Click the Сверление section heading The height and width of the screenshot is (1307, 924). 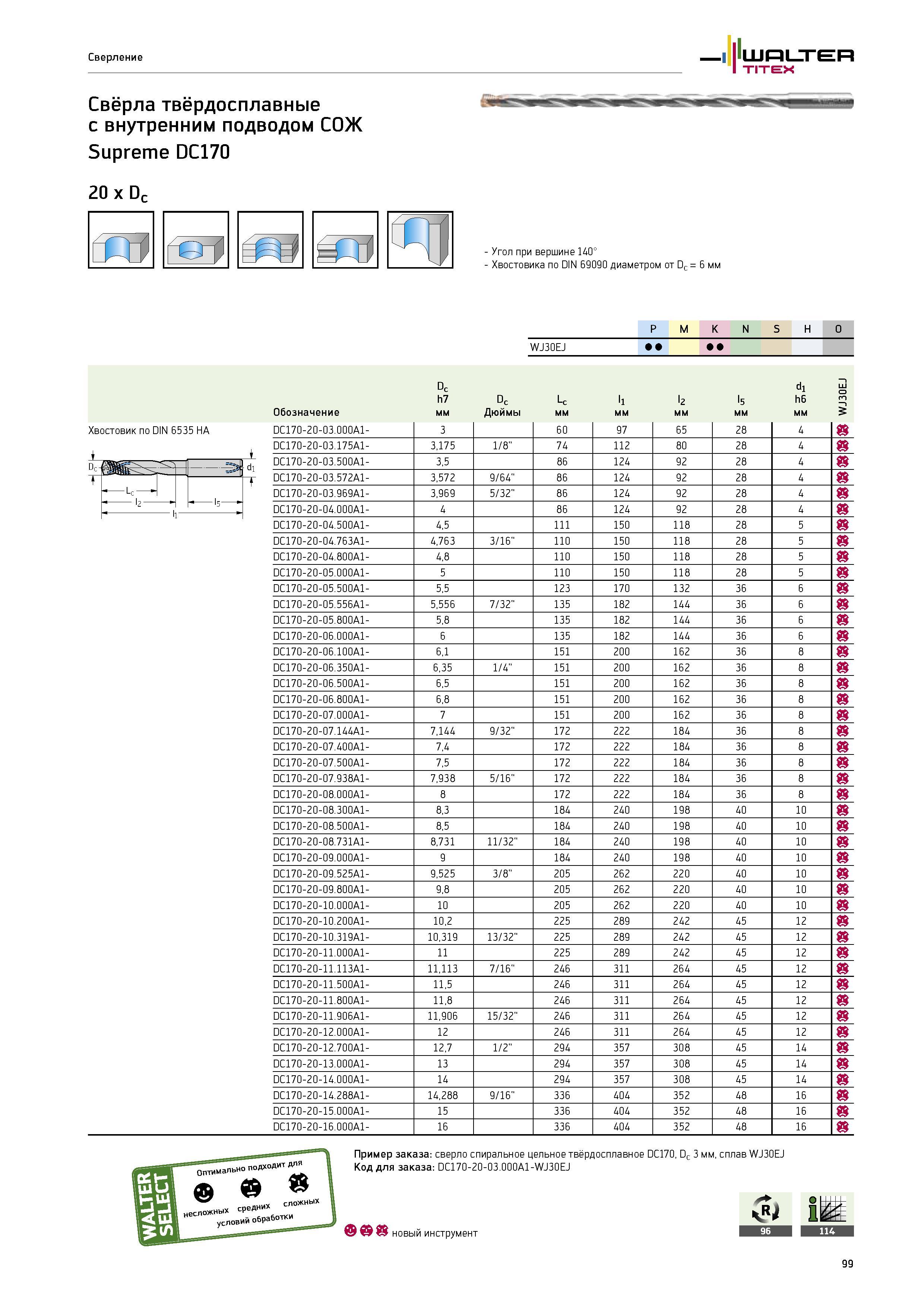(115, 57)
